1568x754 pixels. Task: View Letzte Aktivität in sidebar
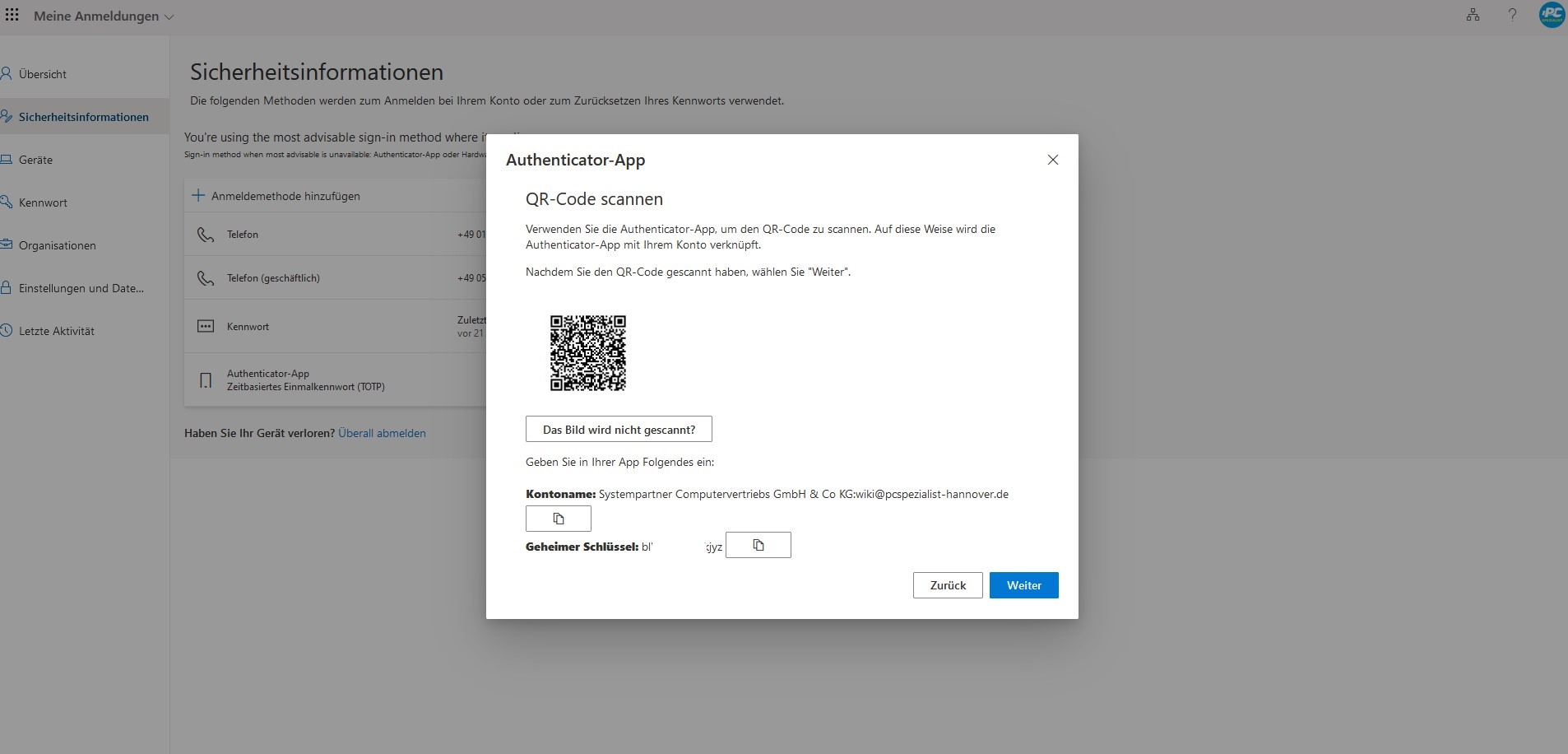point(56,331)
